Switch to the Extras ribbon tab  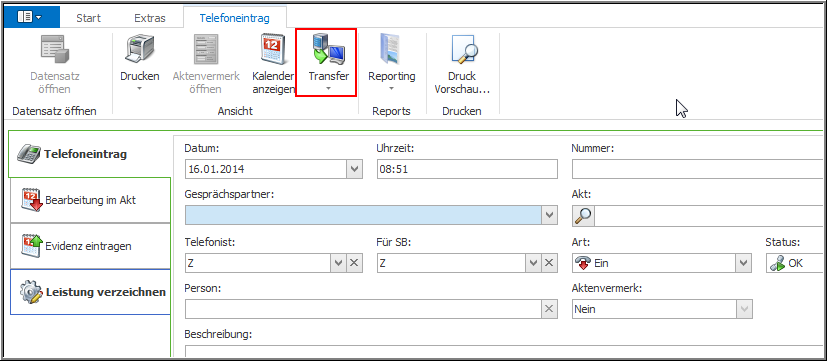(150, 18)
